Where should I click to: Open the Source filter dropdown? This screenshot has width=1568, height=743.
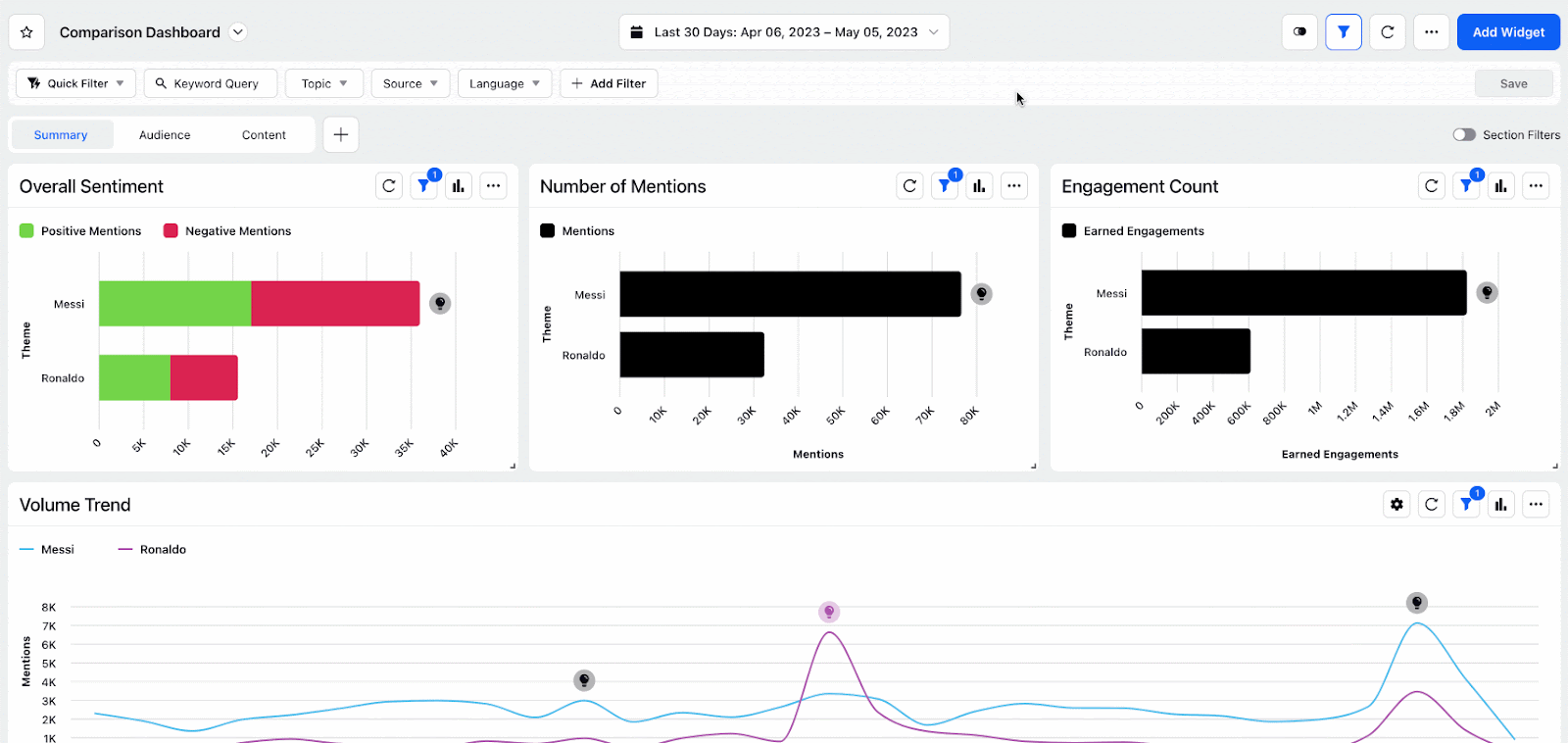pyautogui.click(x=411, y=83)
